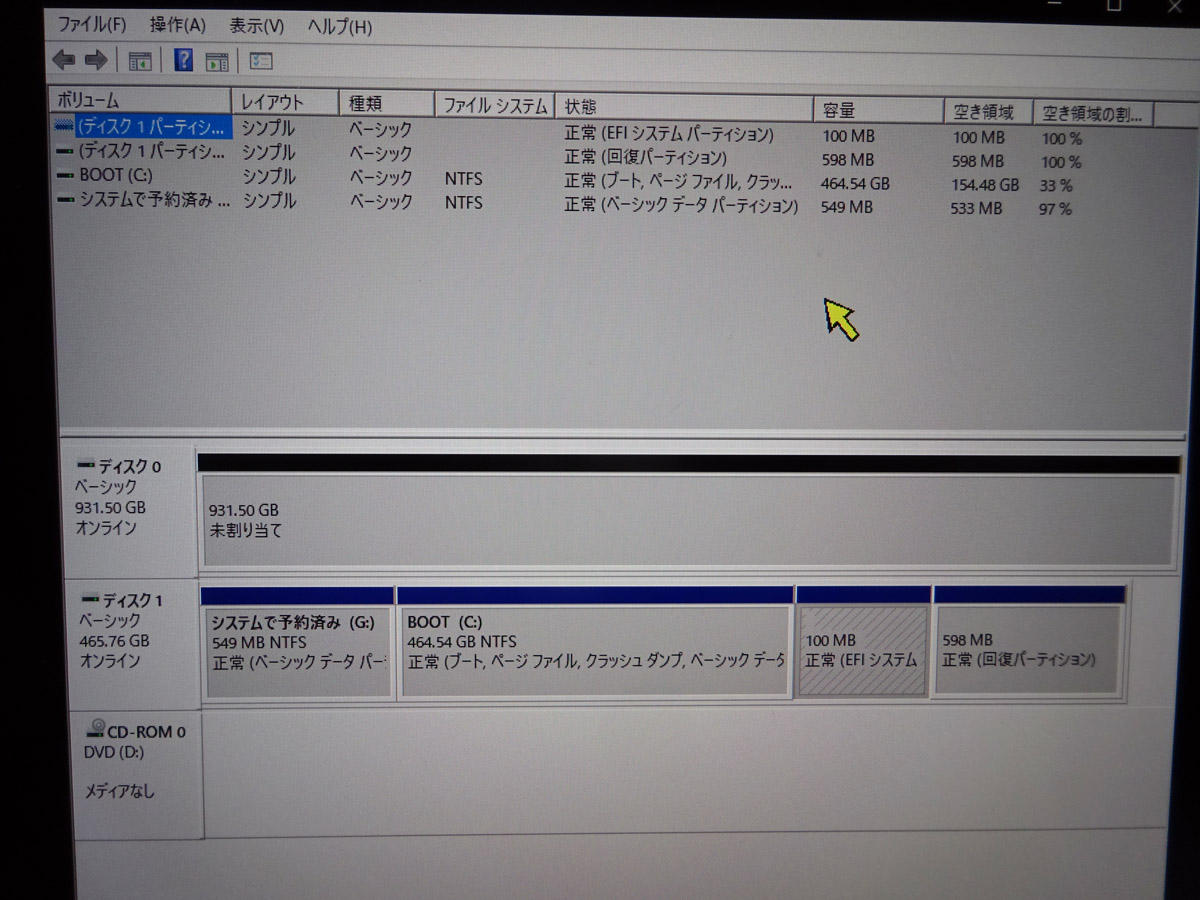Click the システムで予約済み volume drive icon
Screen dimensions: 1200x900
point(65,200)
